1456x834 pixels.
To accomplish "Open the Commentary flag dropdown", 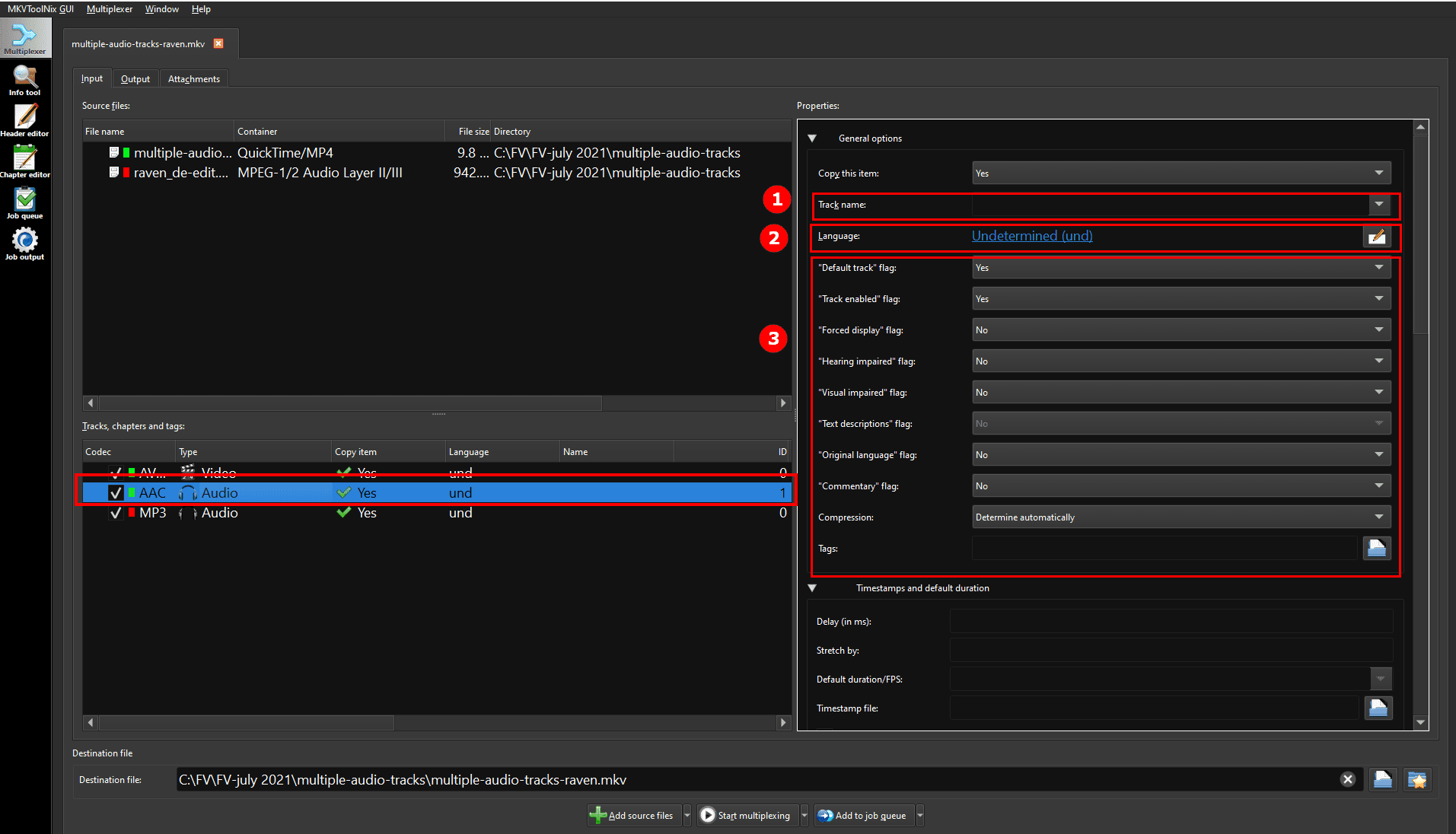I will (x=1181, y=485).
